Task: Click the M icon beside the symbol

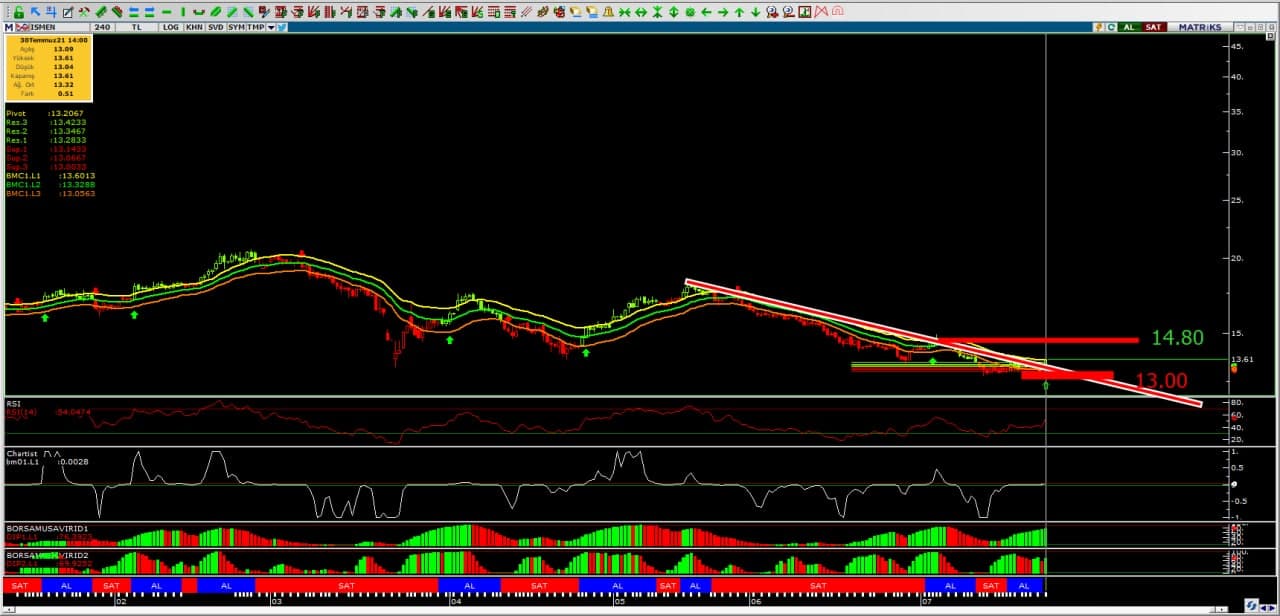Action: tap(8, 27)
